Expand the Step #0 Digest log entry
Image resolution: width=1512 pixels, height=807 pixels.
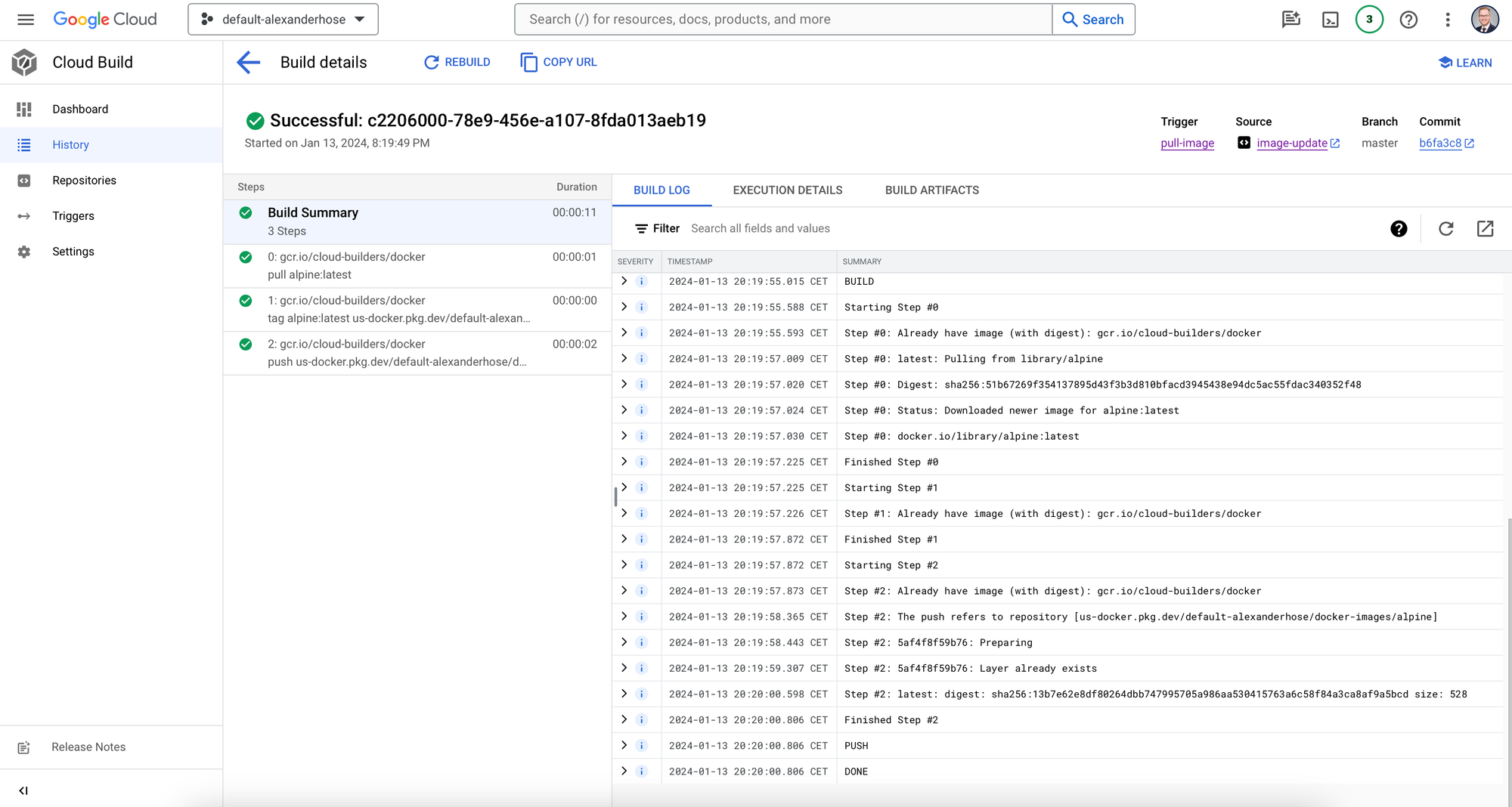point(624,384)
